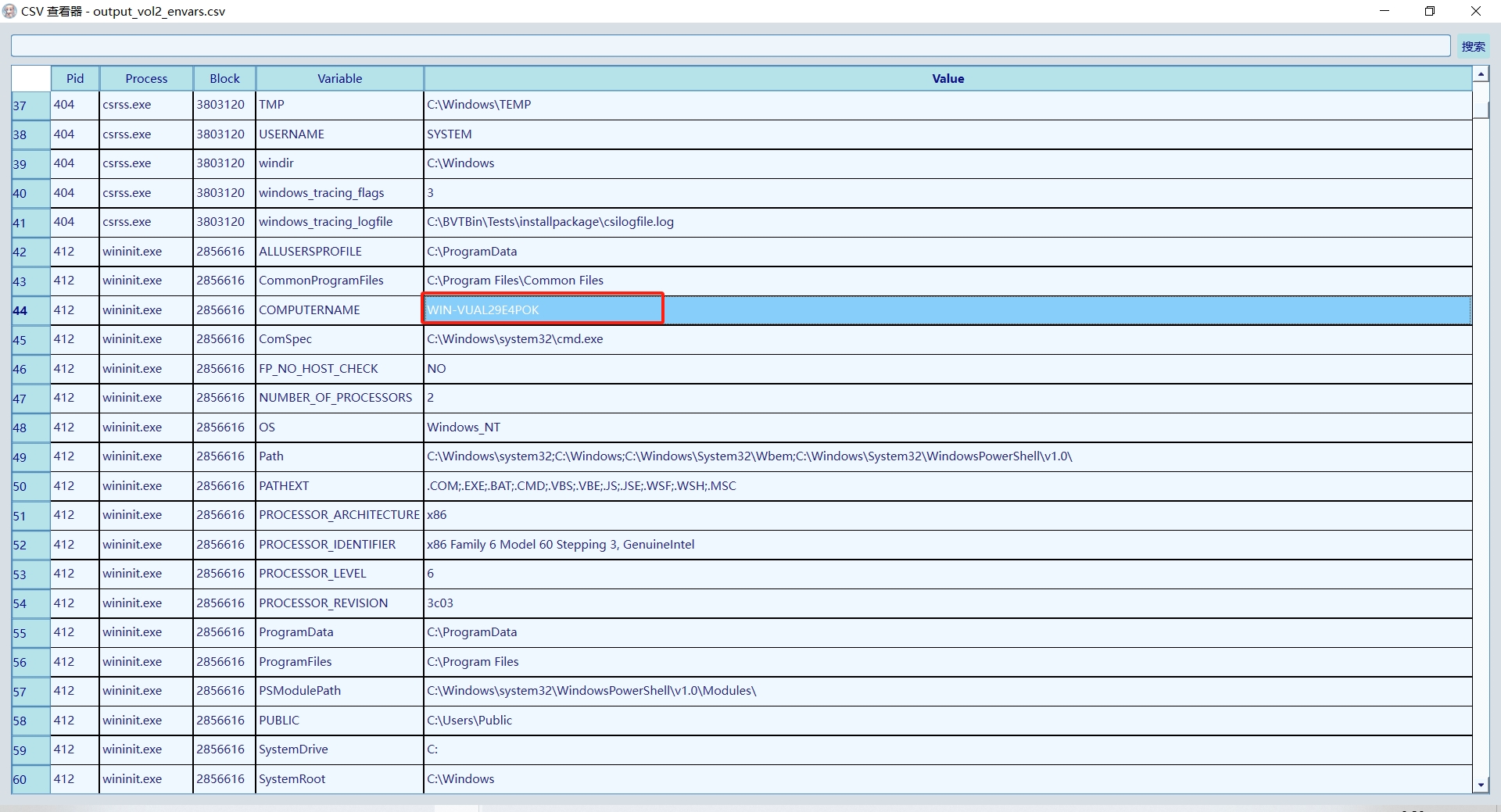Click into the search text field
This screenshot has width=1501, height=812.
click(730, 46)
